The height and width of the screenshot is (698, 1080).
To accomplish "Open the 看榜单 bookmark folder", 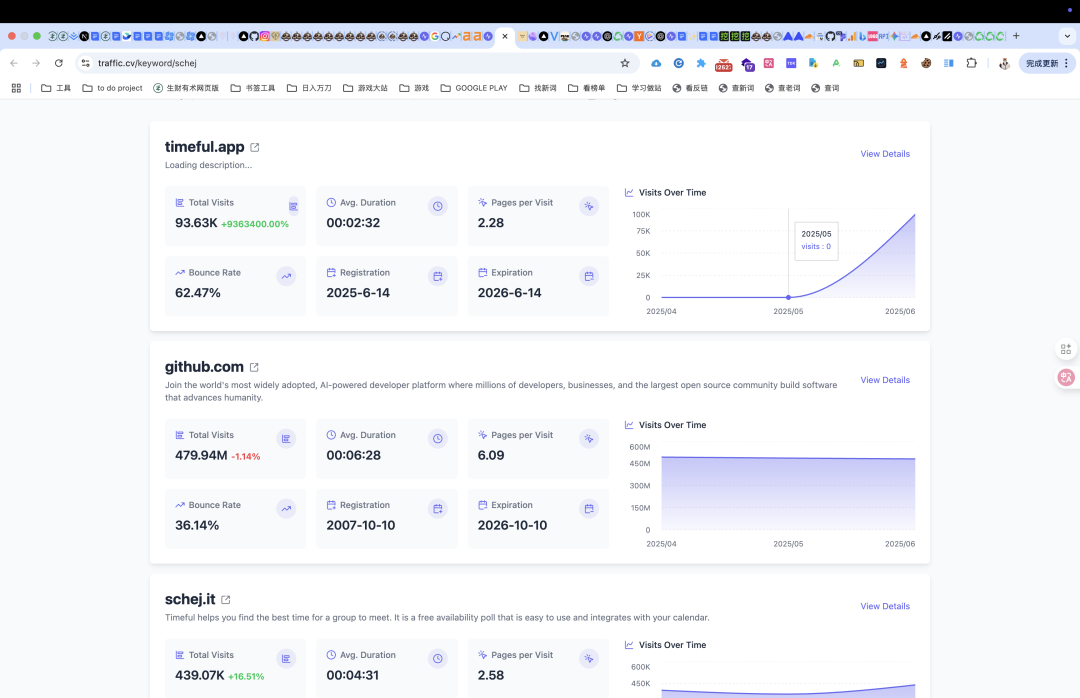I will coord(586,88).
